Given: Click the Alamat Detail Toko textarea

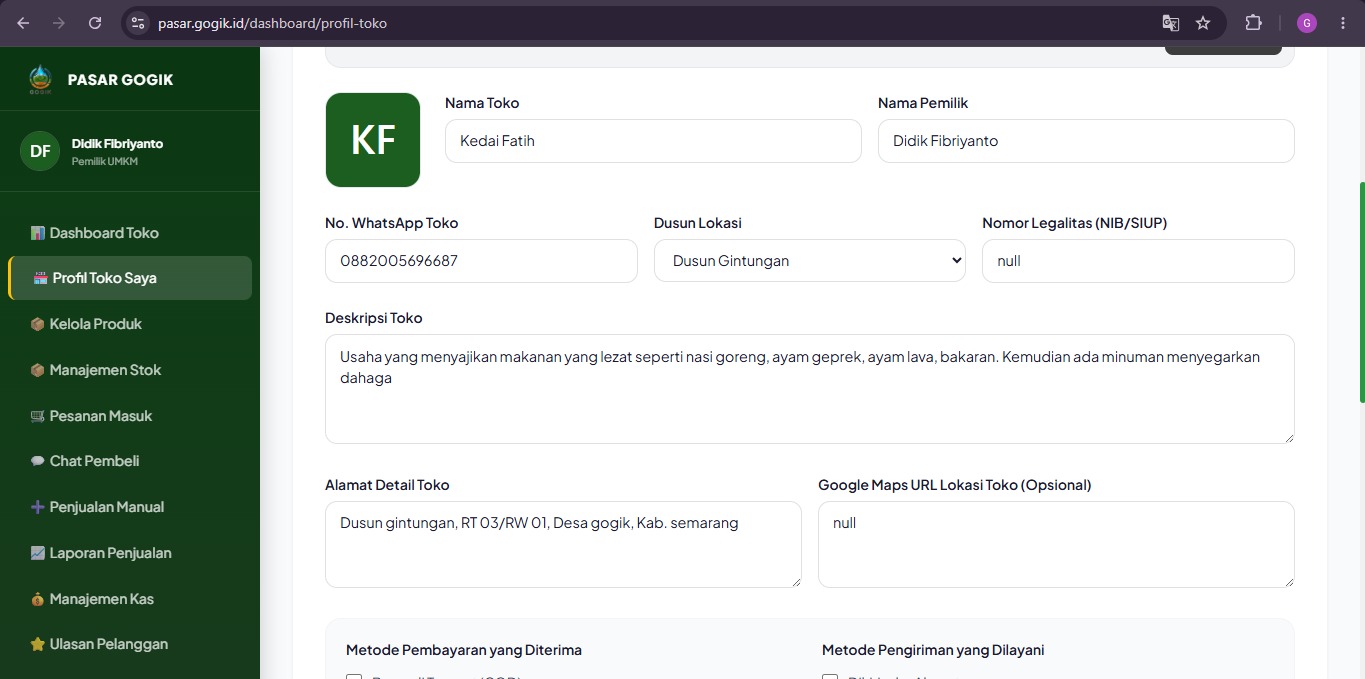Looking at the screenshot, I should coord(563,544).
